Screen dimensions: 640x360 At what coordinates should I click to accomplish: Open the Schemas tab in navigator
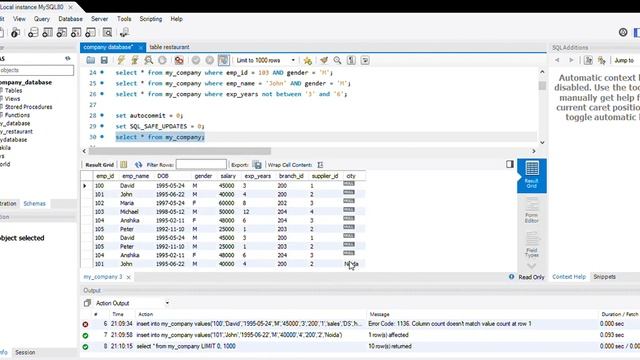[34, 203]
